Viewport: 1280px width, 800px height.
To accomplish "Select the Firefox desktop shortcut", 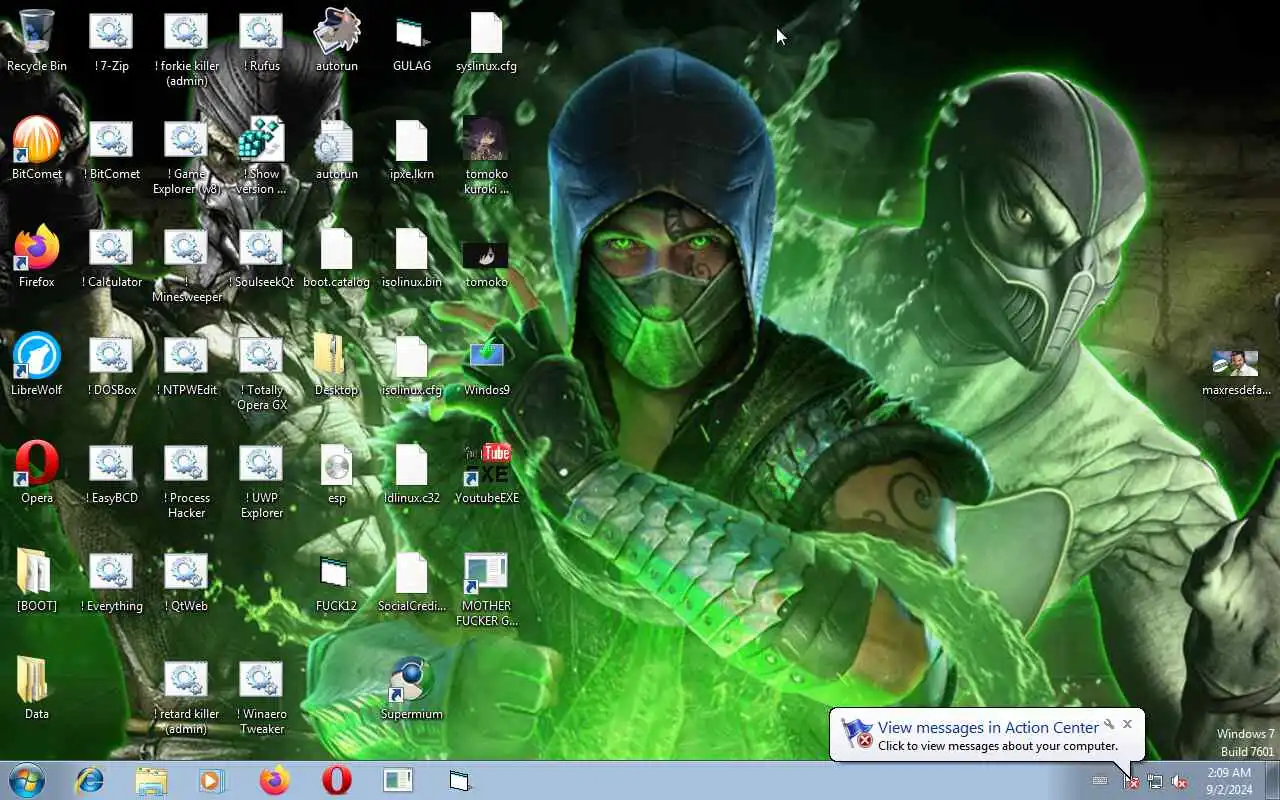I will point(37,257).
